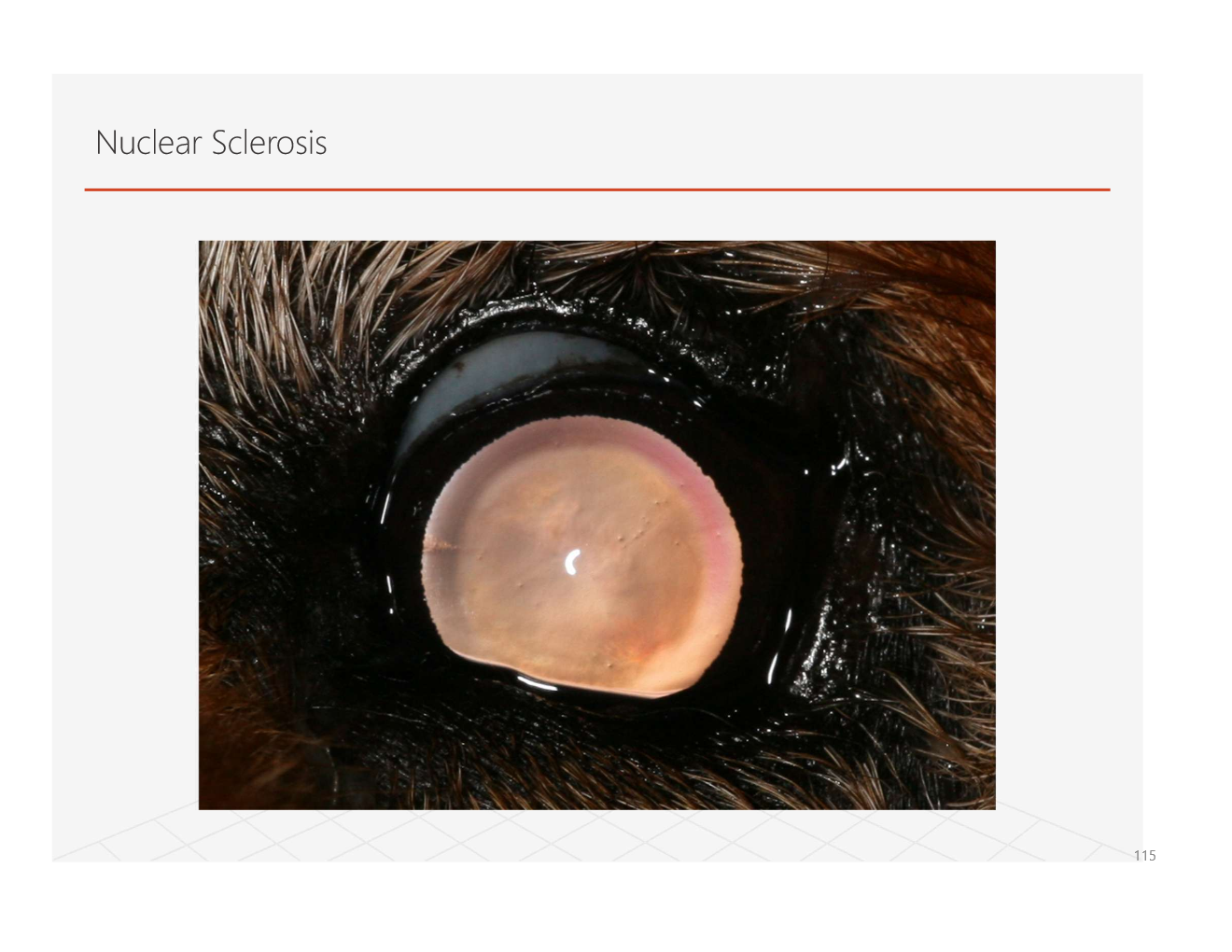Select the word "Nuclear" in the title
The height and width of the screenshot is (952, 1232).
(148, 143)
